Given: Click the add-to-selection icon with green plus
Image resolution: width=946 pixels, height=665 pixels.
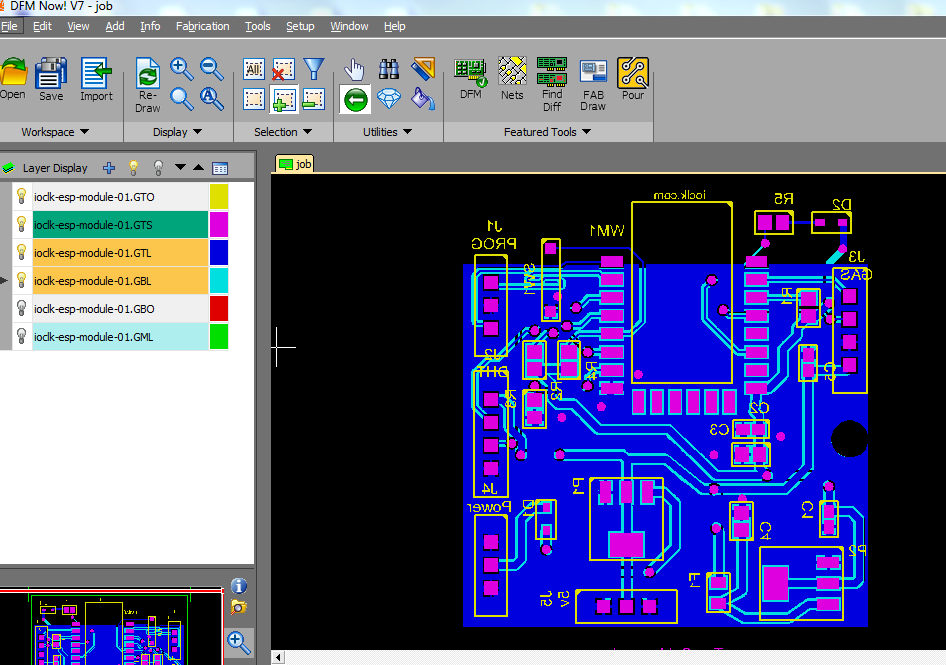Looking at the screenshot, I should pos(284,100).
